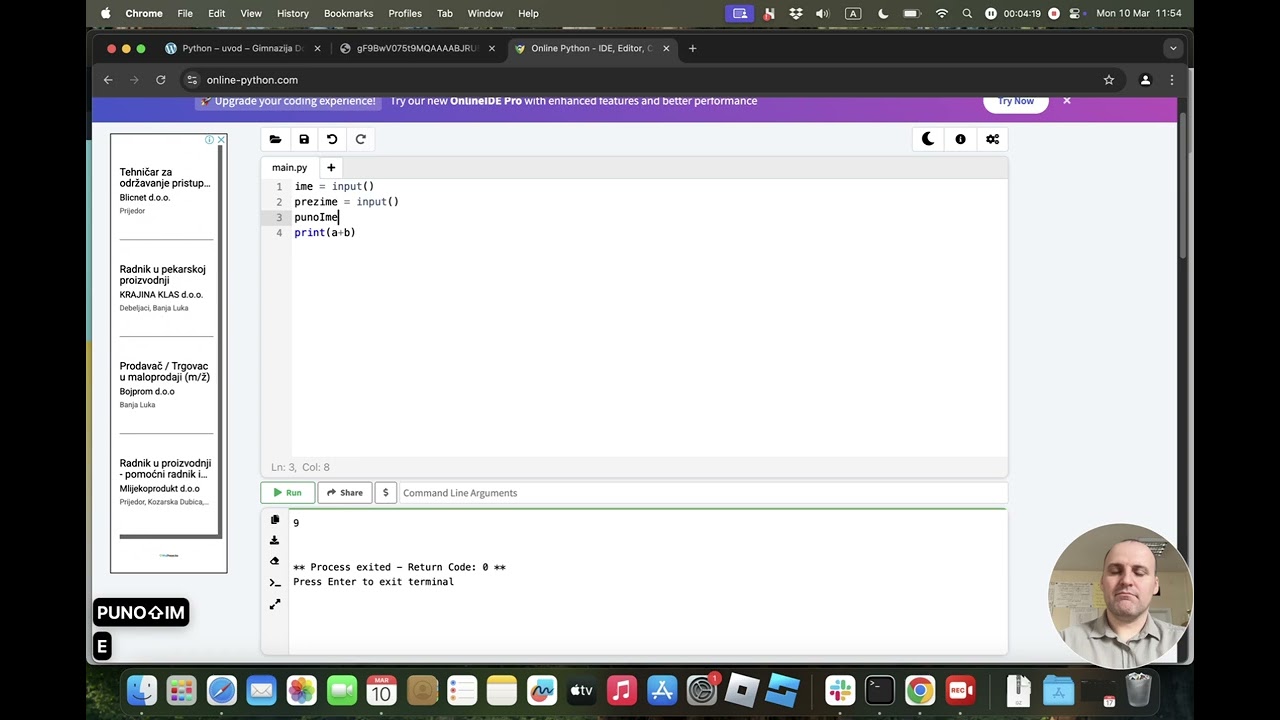Open Wi-Fi status in menu bar
This screenshot has height=720, width=1280.
coord(941,13)
